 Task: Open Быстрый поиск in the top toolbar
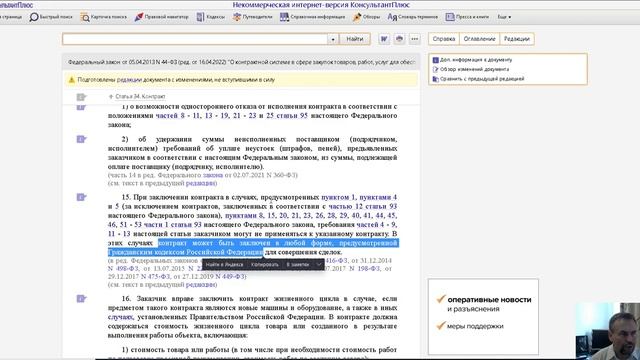click(x=51, y=17)
